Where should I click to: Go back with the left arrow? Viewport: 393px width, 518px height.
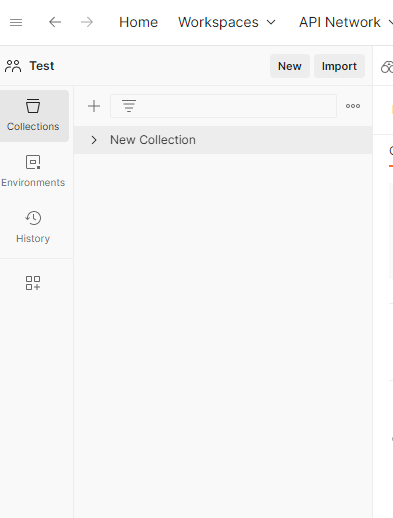pyautogui.click(x=55, y=22)
